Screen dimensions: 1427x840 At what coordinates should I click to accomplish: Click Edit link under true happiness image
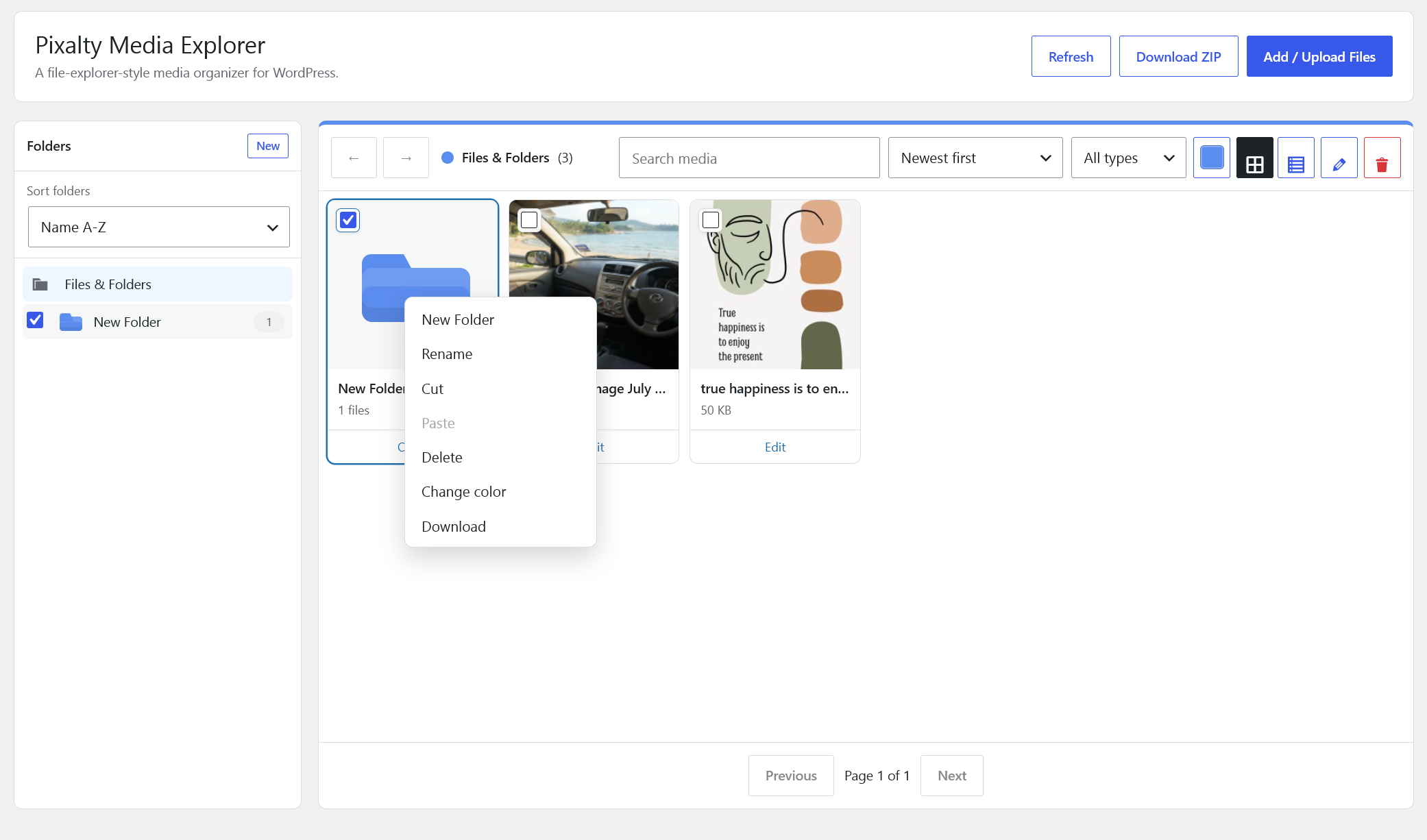pos(775,447)
